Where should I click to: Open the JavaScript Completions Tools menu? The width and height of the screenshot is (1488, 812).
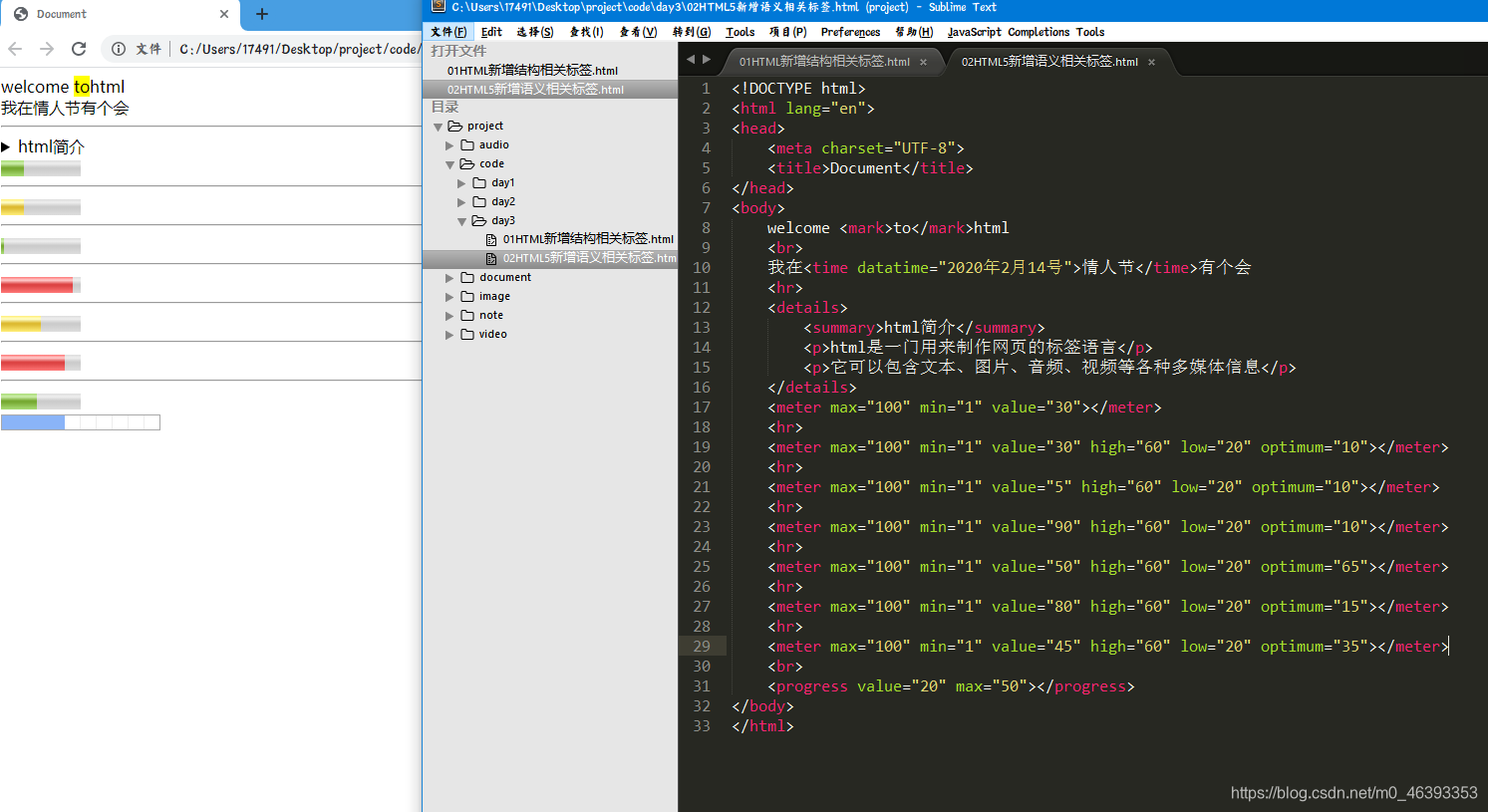(x=1027, y=32)
